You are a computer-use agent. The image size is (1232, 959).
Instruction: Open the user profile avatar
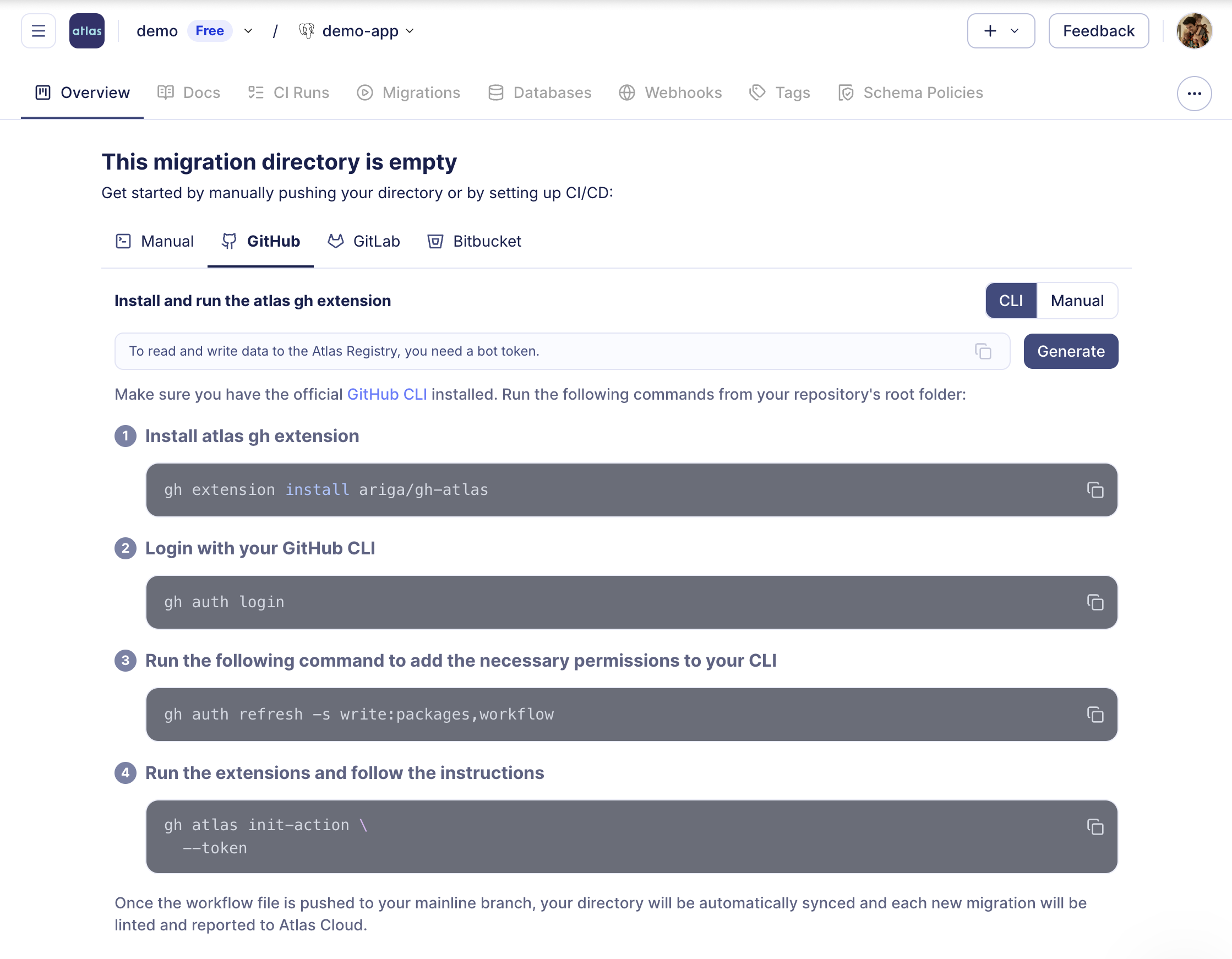click(x=1193, y=31)
